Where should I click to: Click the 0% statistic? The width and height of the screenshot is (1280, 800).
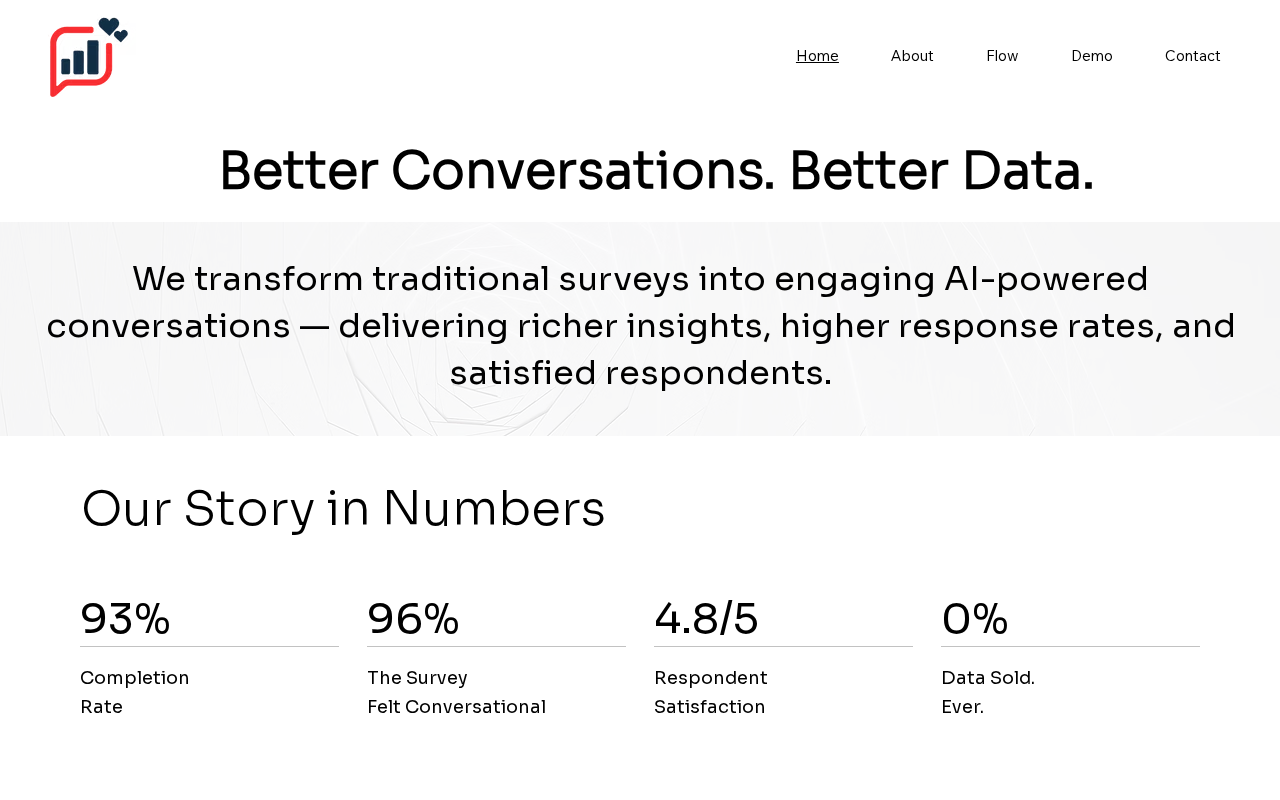click(x=974, y=618)
